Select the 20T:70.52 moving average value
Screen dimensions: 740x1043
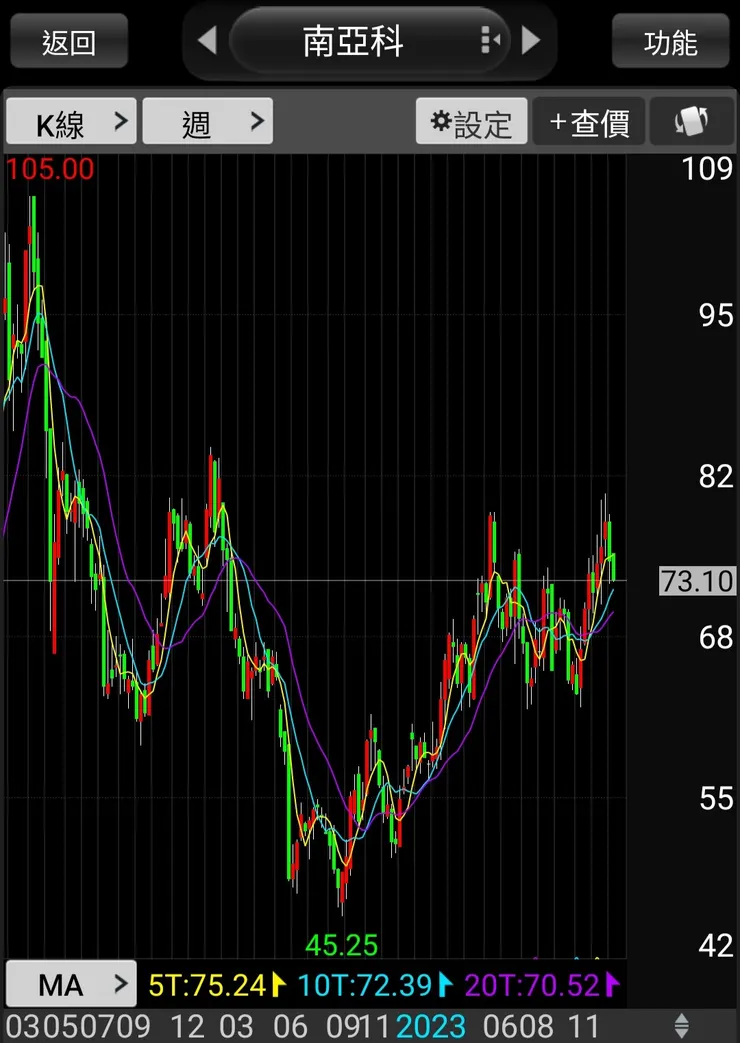point(542,984)
